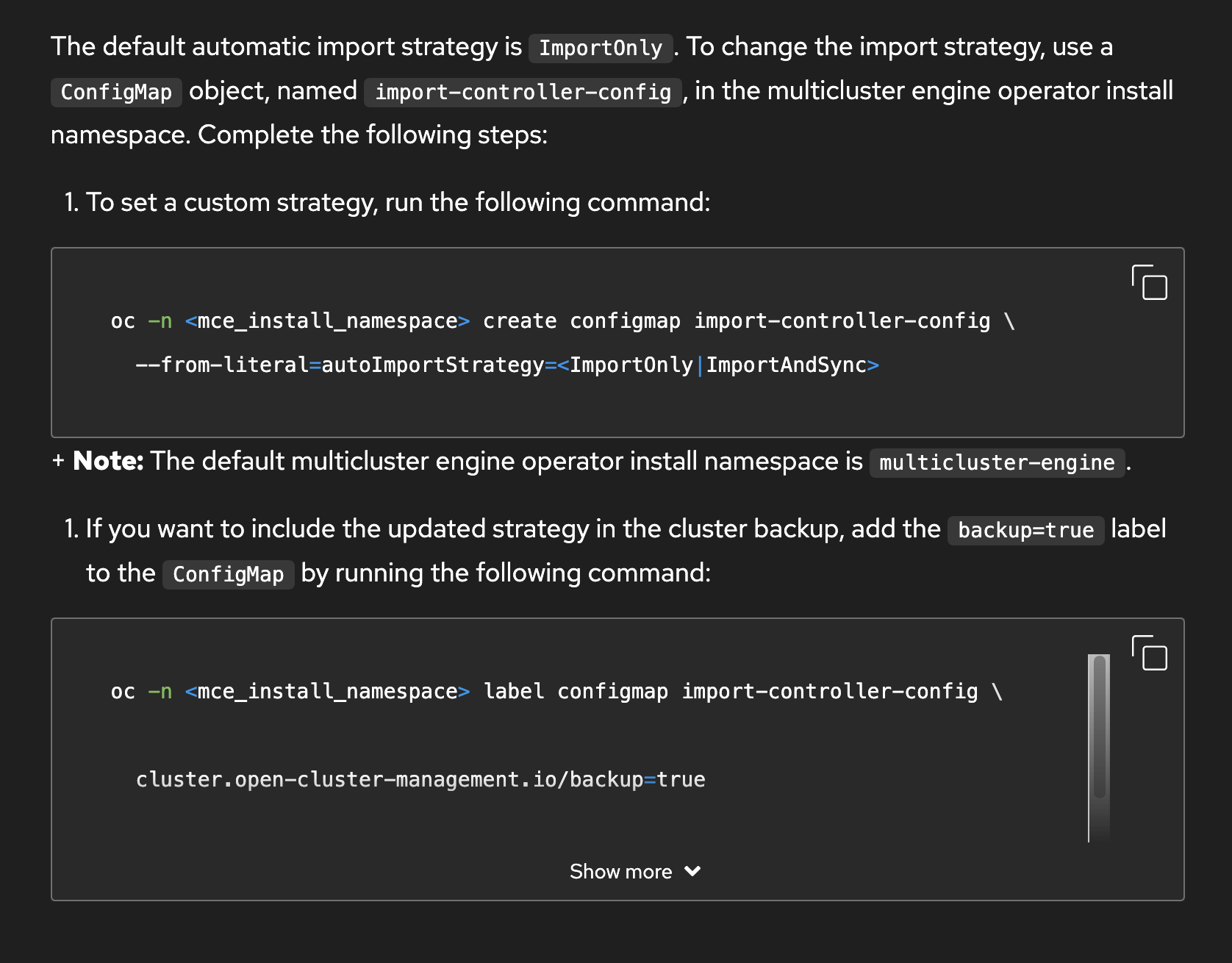
Task: Click the ConfigMap code term in intro paragraph
Action: click(x=116, y=93)
